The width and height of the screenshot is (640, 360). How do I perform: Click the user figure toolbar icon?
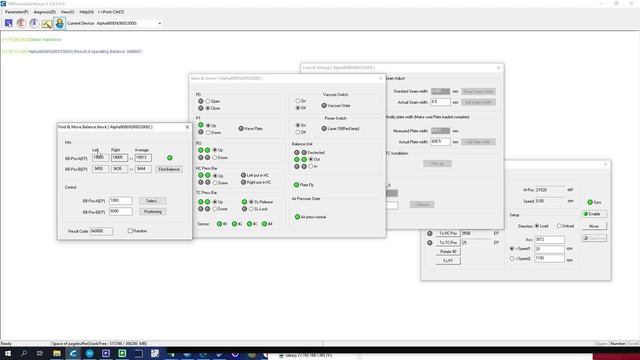(59, 23)
